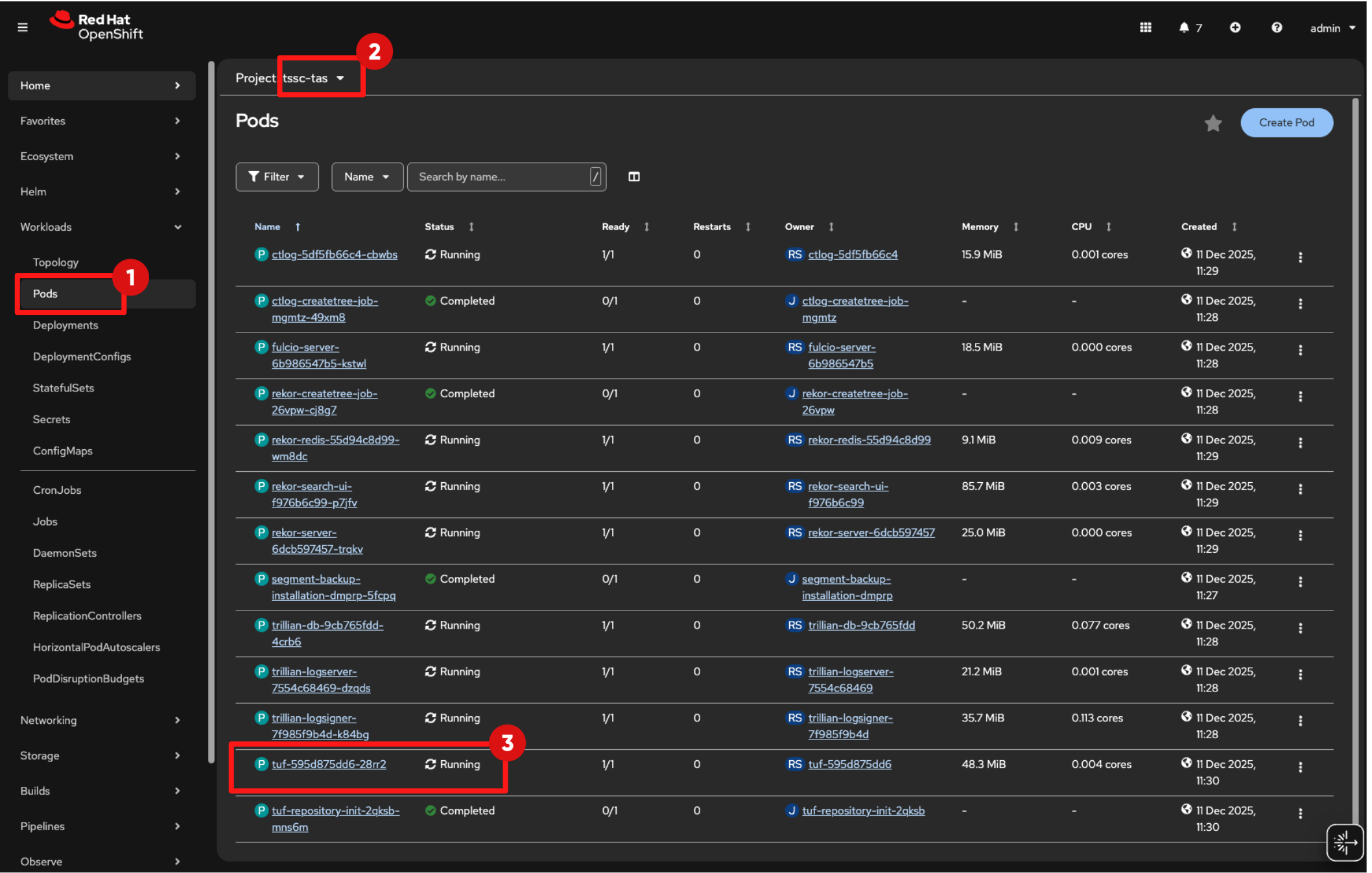Screen dimensions: 1372x873
Task: Open the Filter dropdown
Action: 277,177
